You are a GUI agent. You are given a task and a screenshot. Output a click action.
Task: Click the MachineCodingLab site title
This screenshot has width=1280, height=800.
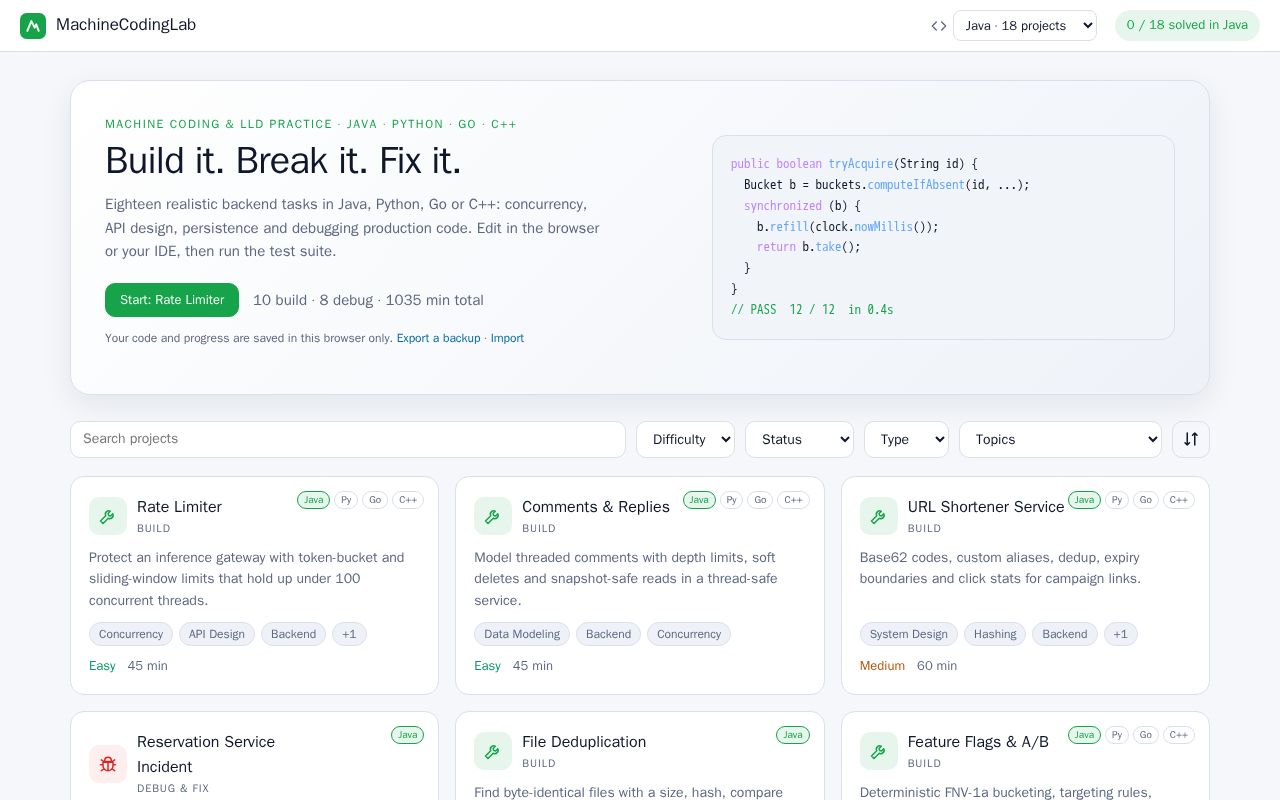click(126, 25)
